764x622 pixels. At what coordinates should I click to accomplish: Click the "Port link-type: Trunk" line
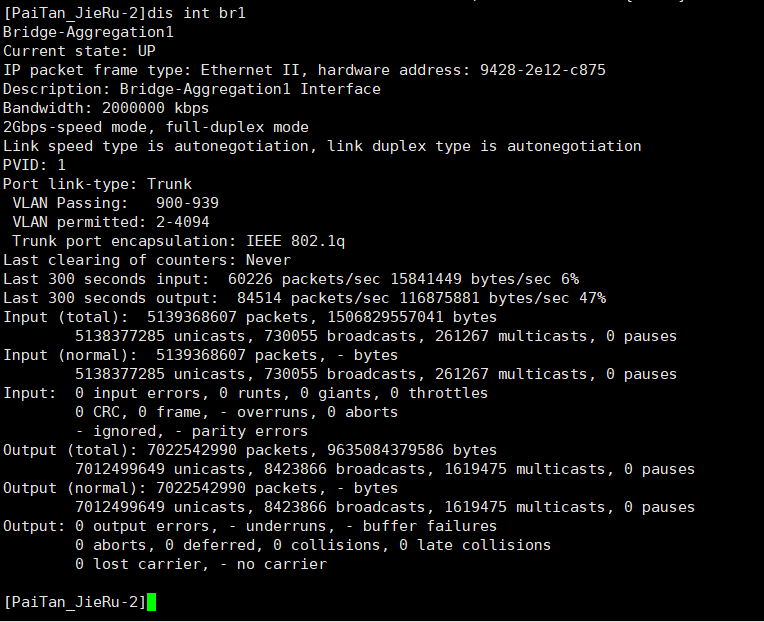(97, 184)
